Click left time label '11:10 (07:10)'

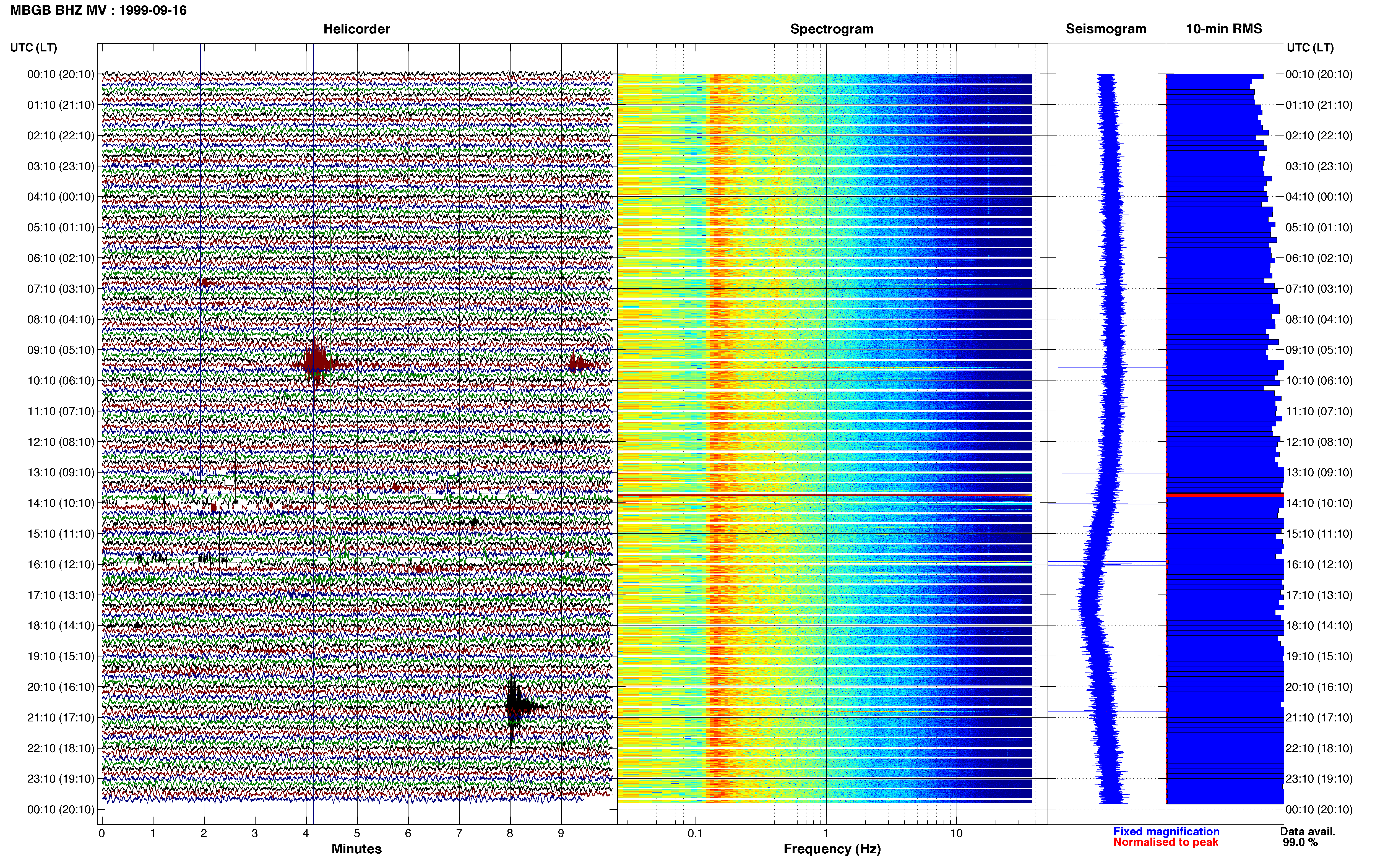tap(61, 412)
